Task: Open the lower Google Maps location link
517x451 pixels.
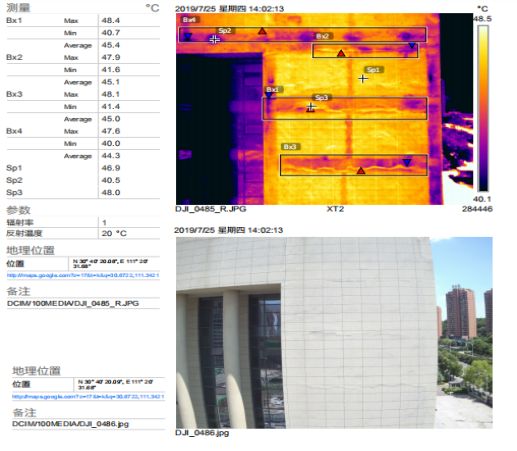Action: [x=88, y=397]
